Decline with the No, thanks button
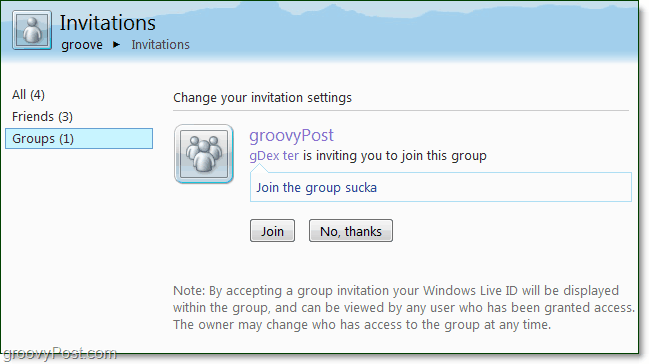Image resolution: width=649 pixels, height=364 pixels. pyautogui.click(x=351, y=231)
